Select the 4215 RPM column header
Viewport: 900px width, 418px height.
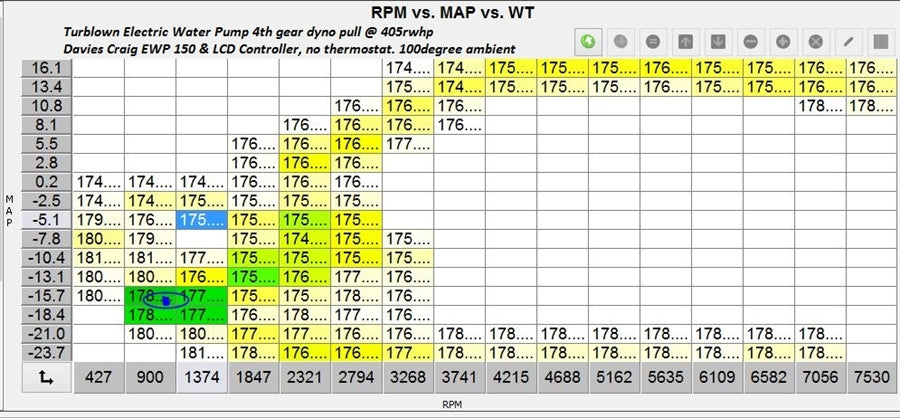coord(510,378)
